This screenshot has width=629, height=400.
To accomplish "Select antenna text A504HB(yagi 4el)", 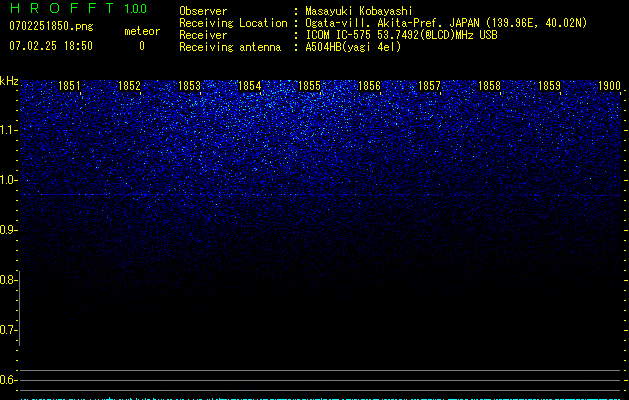I will coord(353,47).
